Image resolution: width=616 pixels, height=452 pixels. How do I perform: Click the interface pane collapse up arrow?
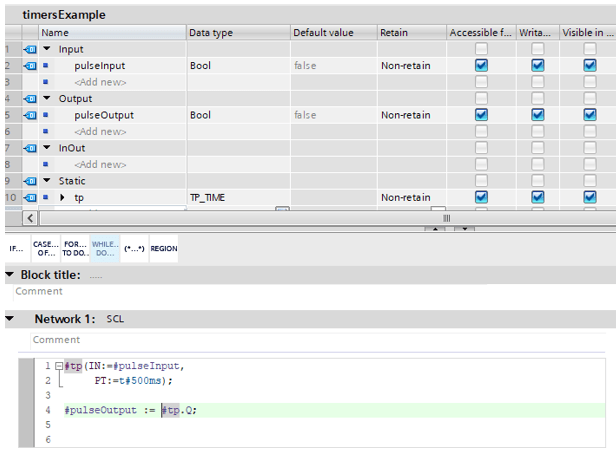435,229
